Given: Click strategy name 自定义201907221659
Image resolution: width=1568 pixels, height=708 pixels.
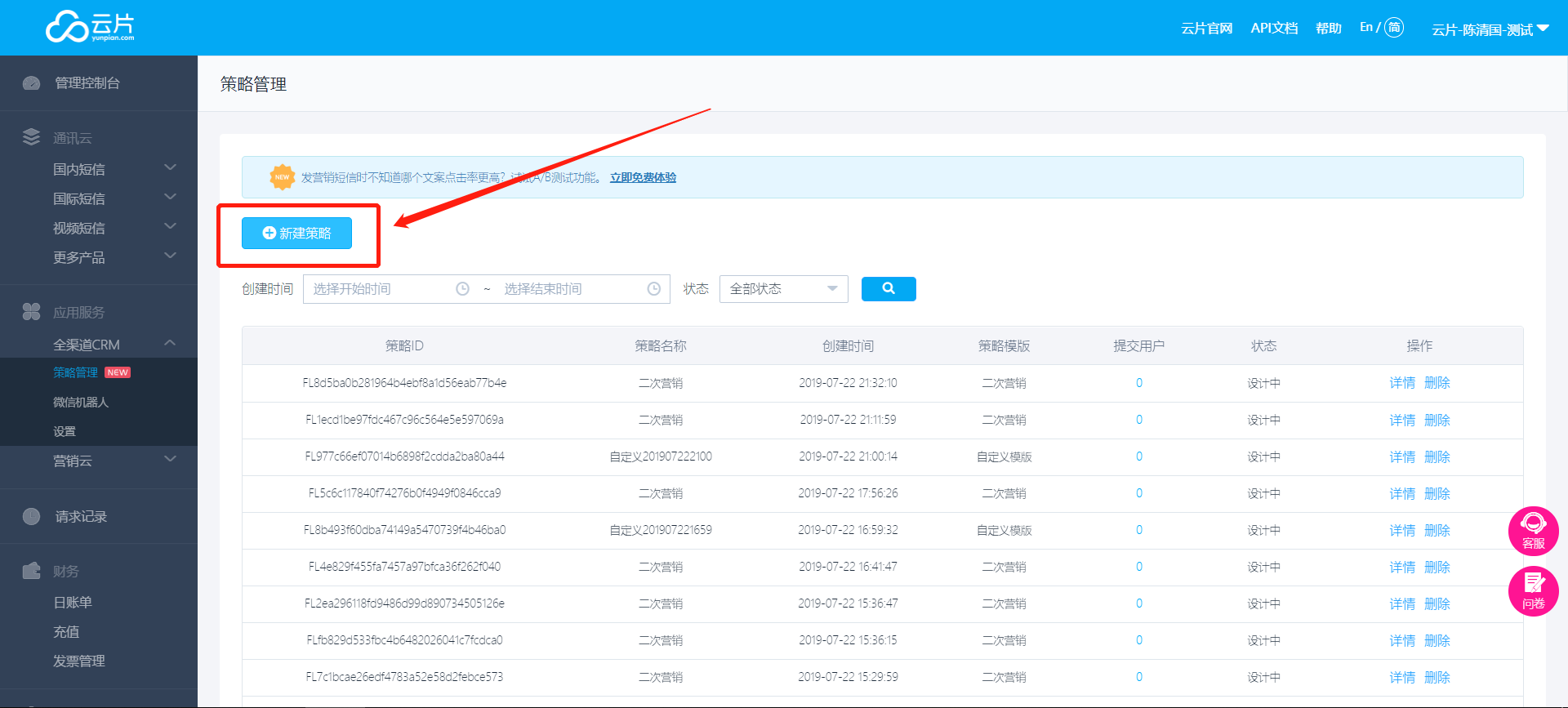Looking at the screenshot, I should pyautogui.click(x=661, y=530).
